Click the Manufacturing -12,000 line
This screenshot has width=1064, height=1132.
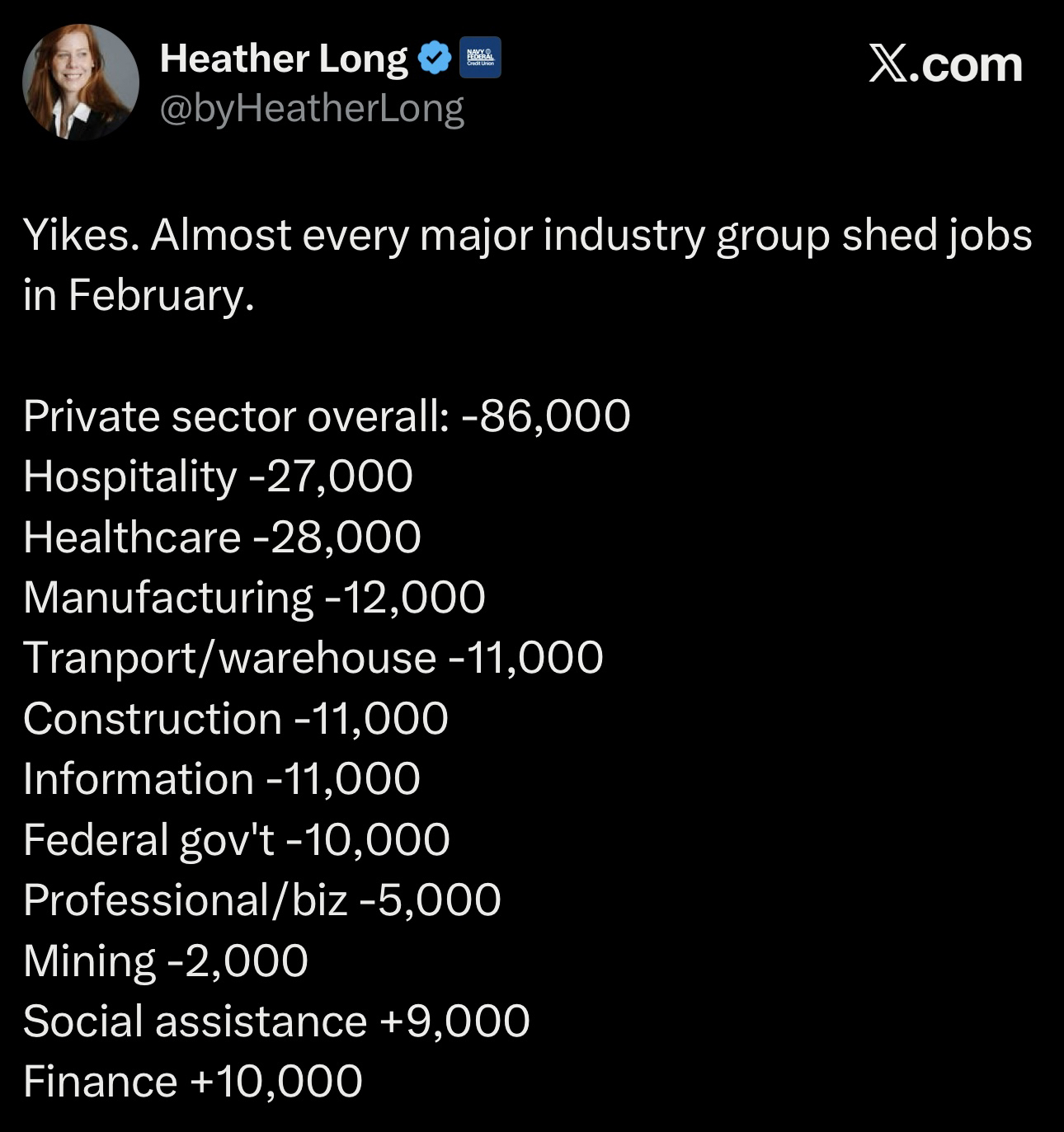[254, 597]
